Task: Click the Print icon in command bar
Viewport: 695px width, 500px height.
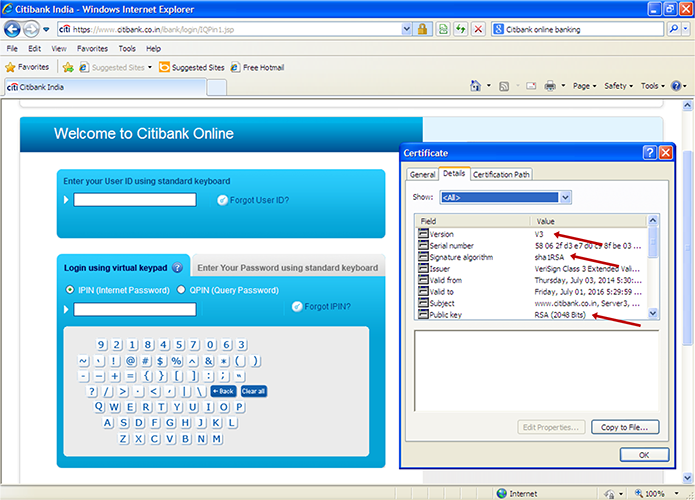Action: pos(551,86)
